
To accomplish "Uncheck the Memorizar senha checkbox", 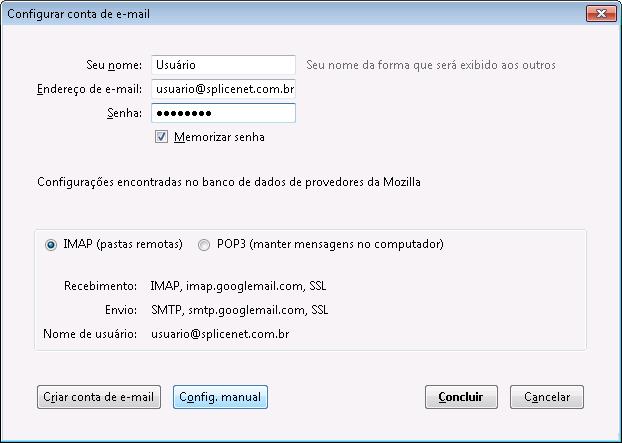I will 161,137.
